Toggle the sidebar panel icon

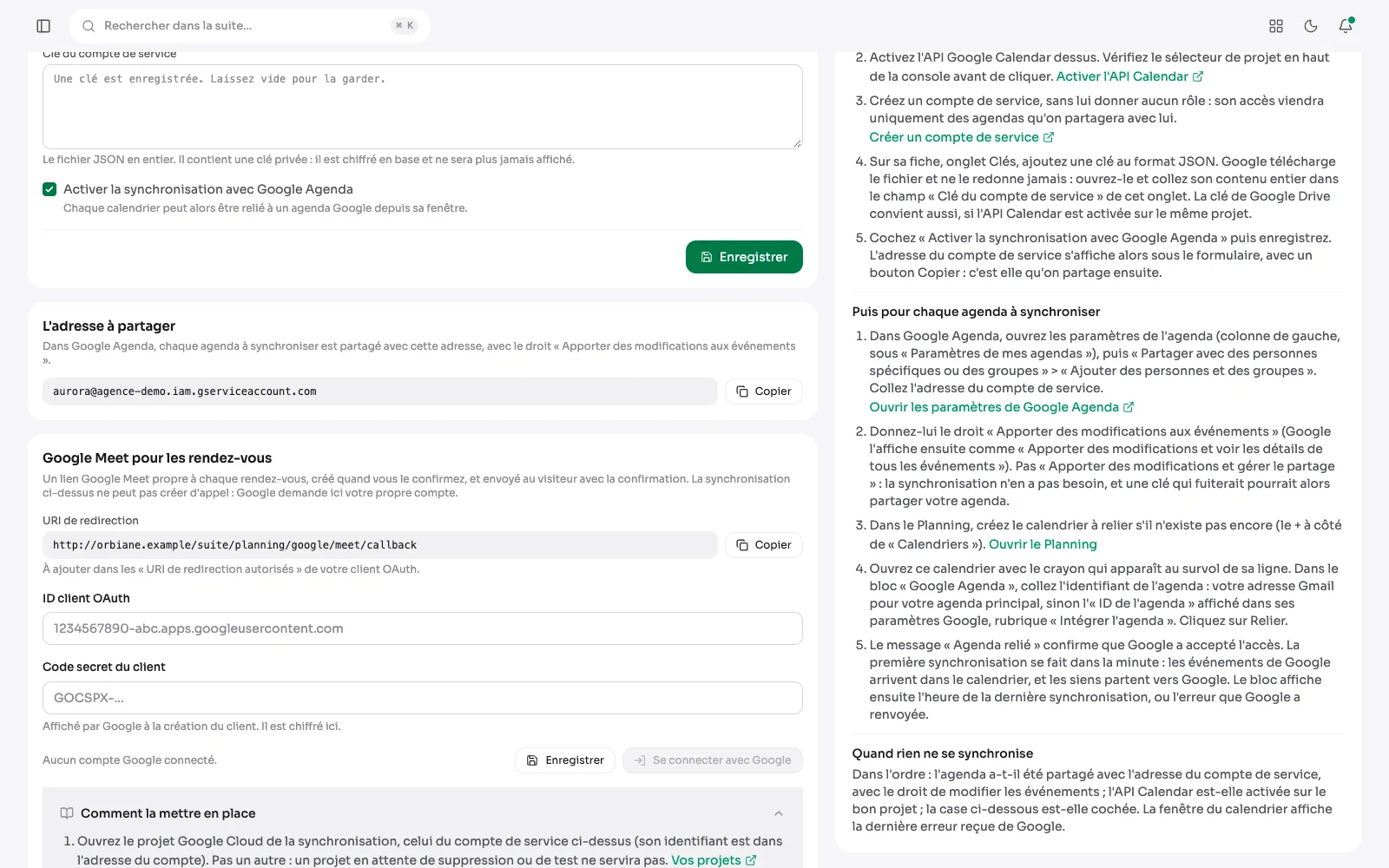coord(43,26)
